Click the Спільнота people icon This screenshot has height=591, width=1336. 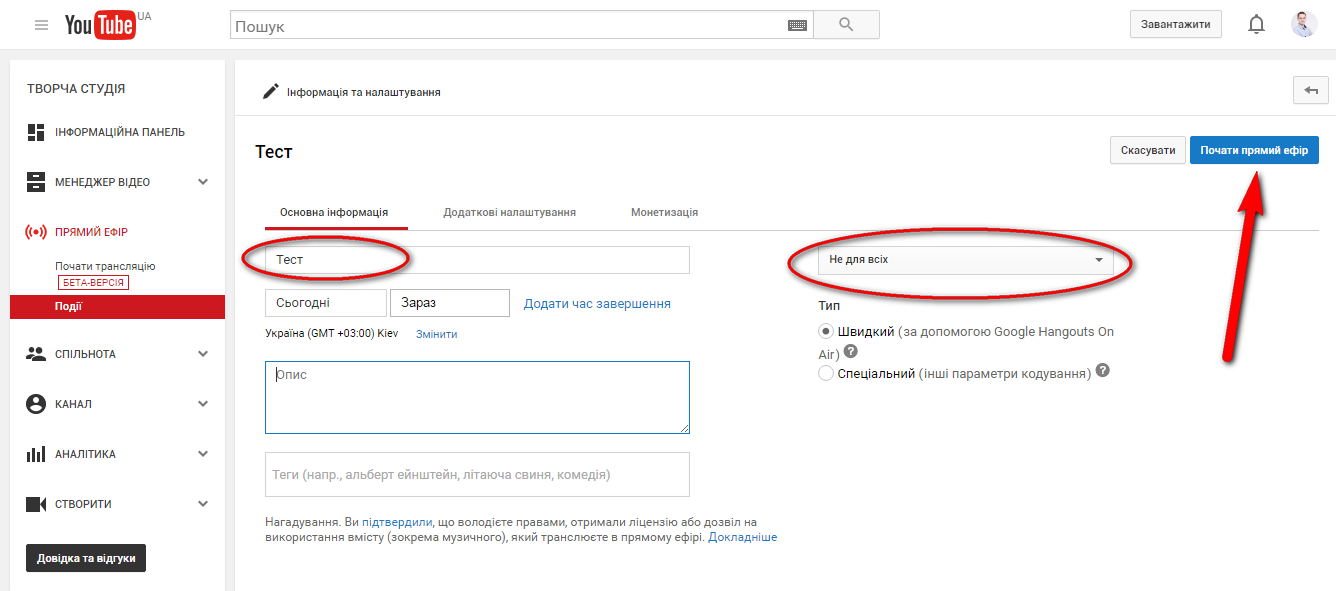(36, 354)
